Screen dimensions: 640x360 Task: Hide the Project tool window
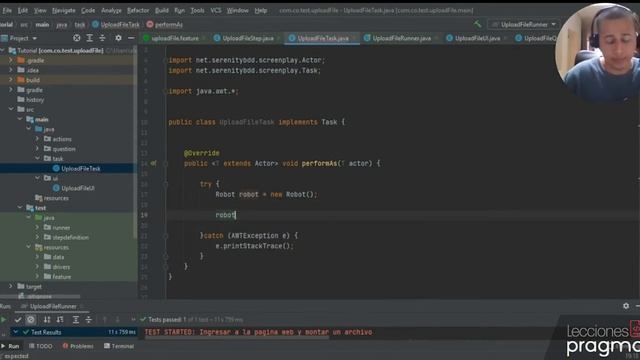(x=131, y=38)
